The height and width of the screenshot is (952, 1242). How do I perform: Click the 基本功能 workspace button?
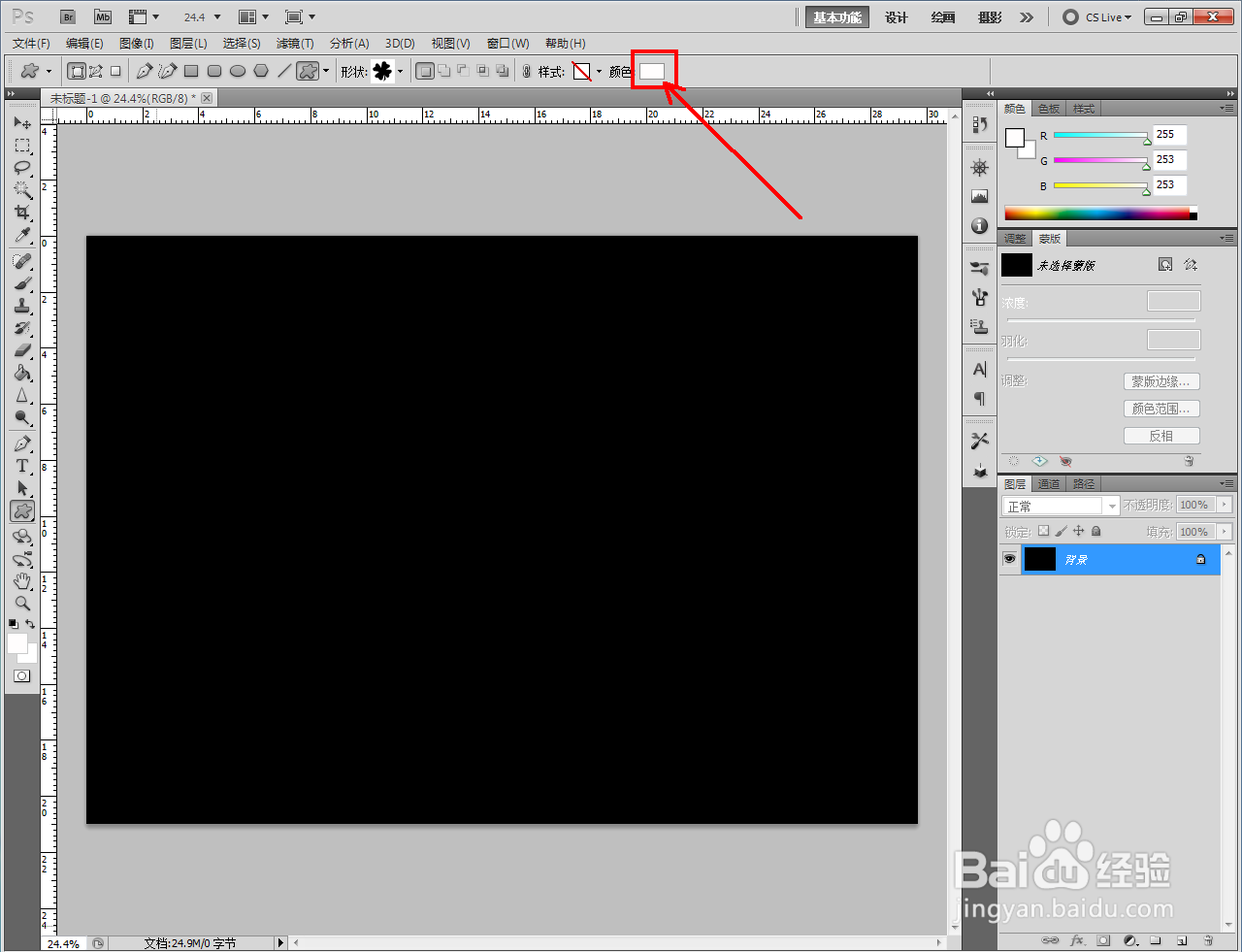(x=837, y=17)
